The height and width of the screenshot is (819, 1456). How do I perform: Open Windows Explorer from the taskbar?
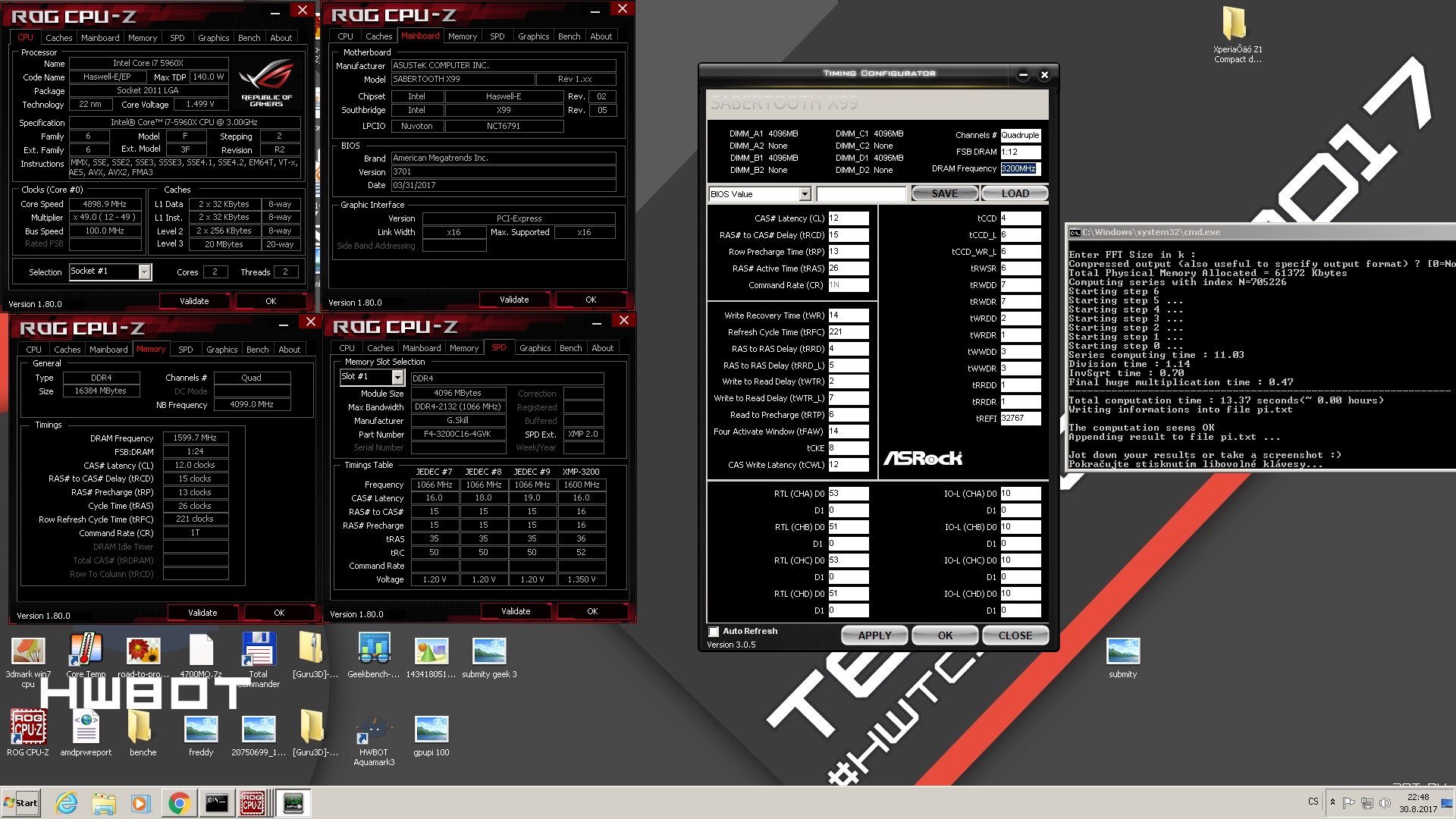click(x=104, y=803)
